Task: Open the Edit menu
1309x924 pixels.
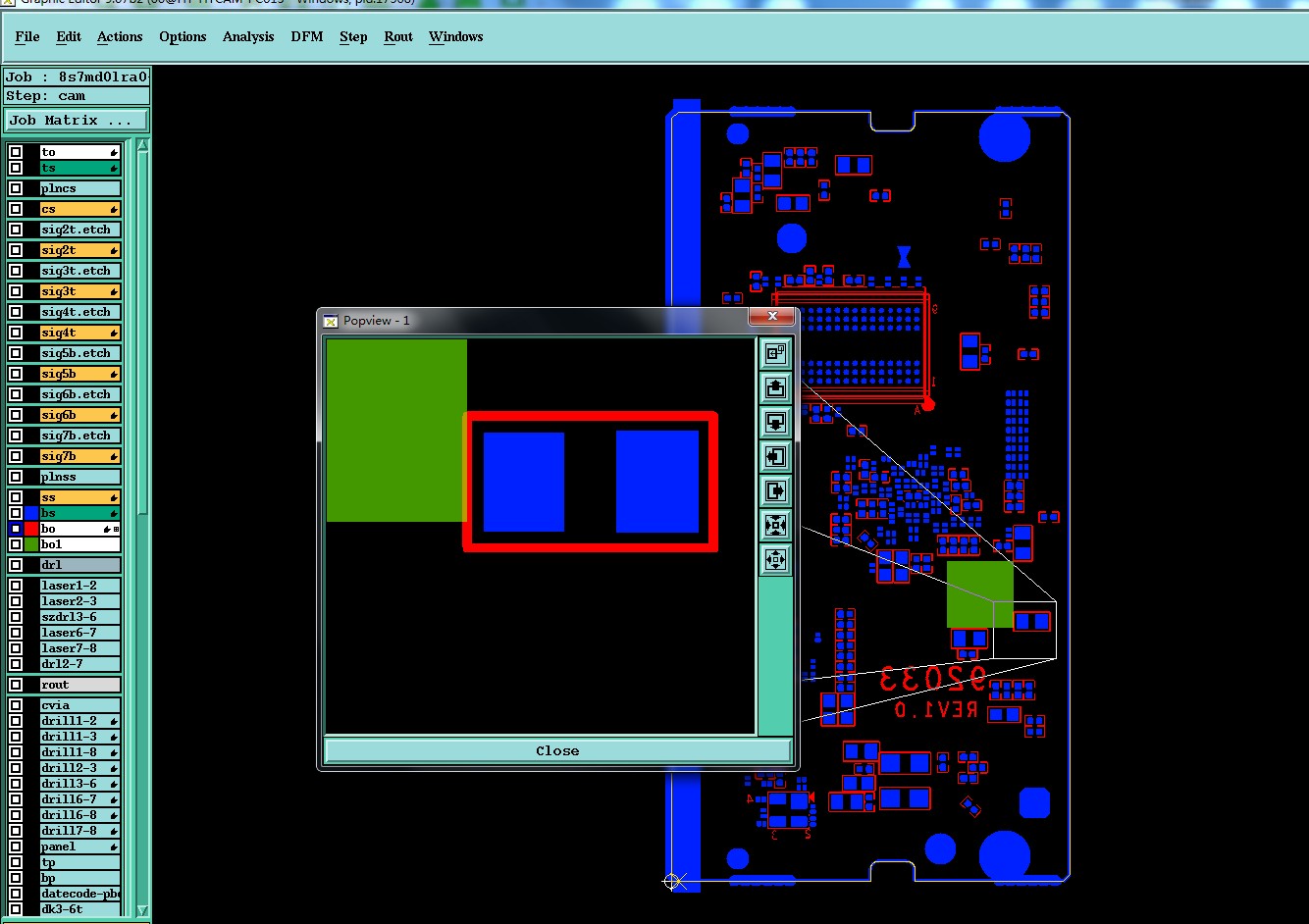Action: tap(69, 36)
